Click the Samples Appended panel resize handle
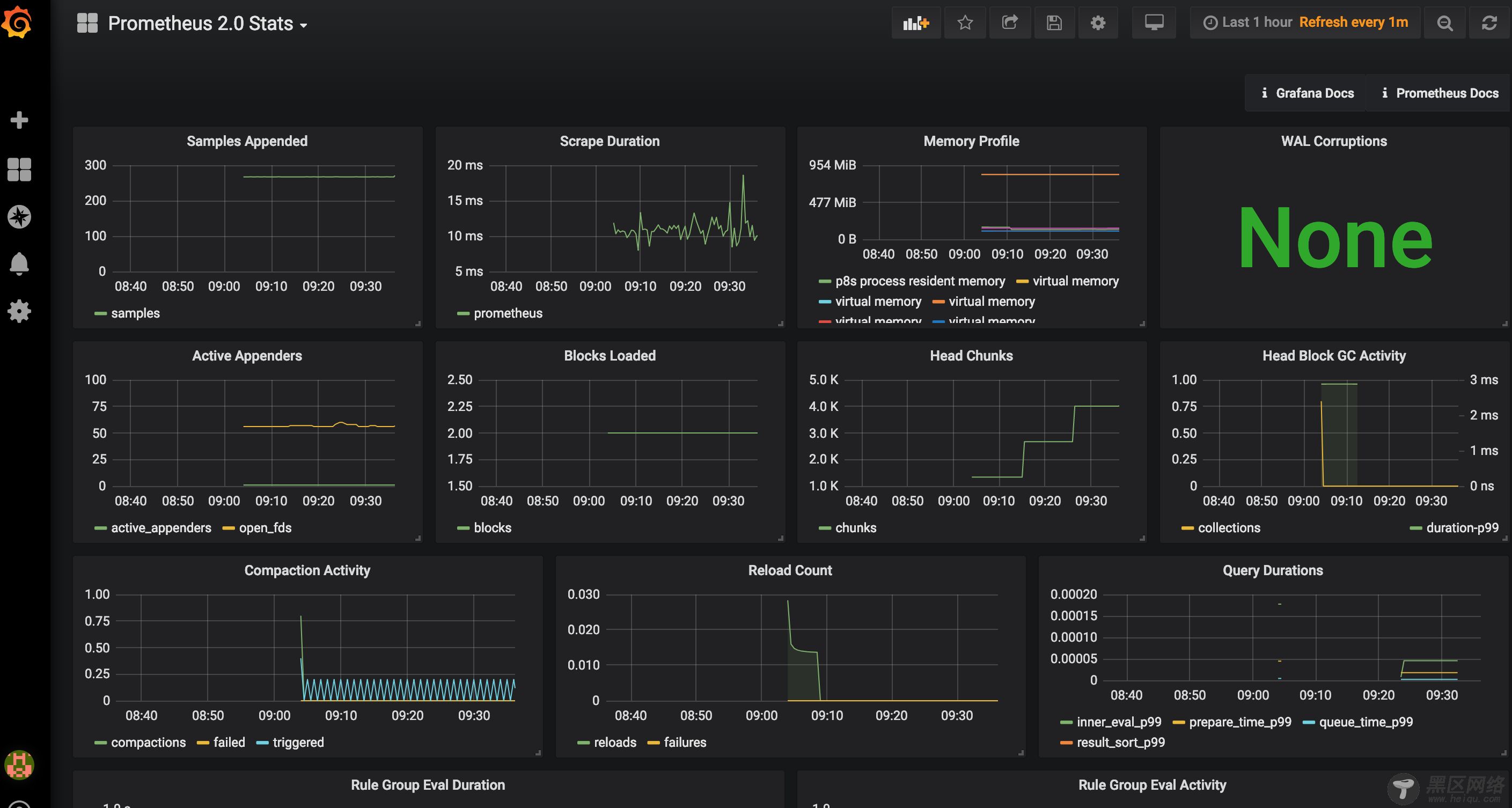This screenshot has height=808, width=1512. (x=419, y=324)
